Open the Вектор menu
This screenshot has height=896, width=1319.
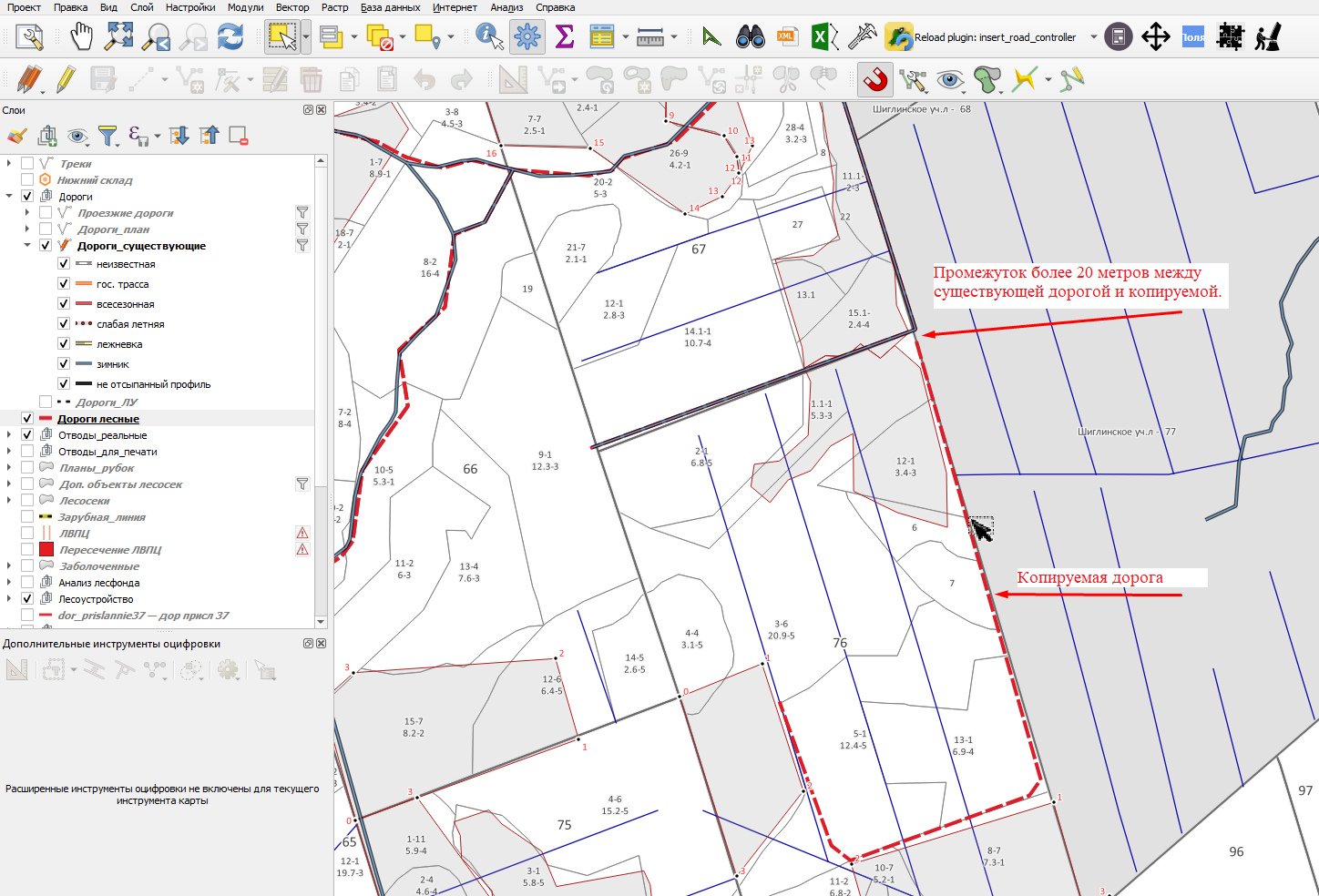tap(292, 7)
